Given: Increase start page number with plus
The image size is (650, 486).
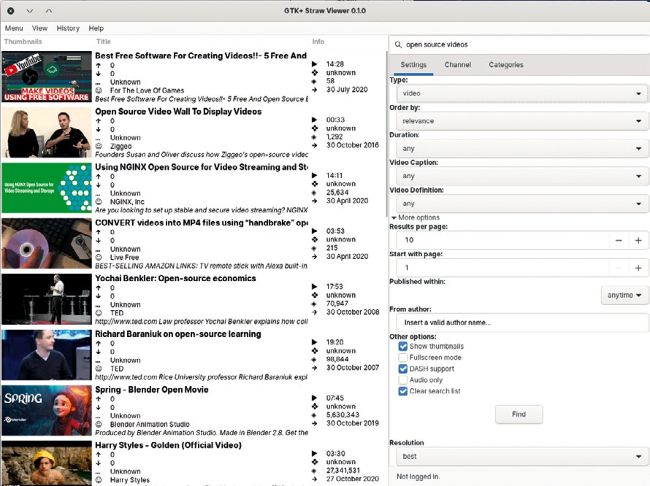Looking at the screenshot, I should pyautogui.click(x=638, y=268).
